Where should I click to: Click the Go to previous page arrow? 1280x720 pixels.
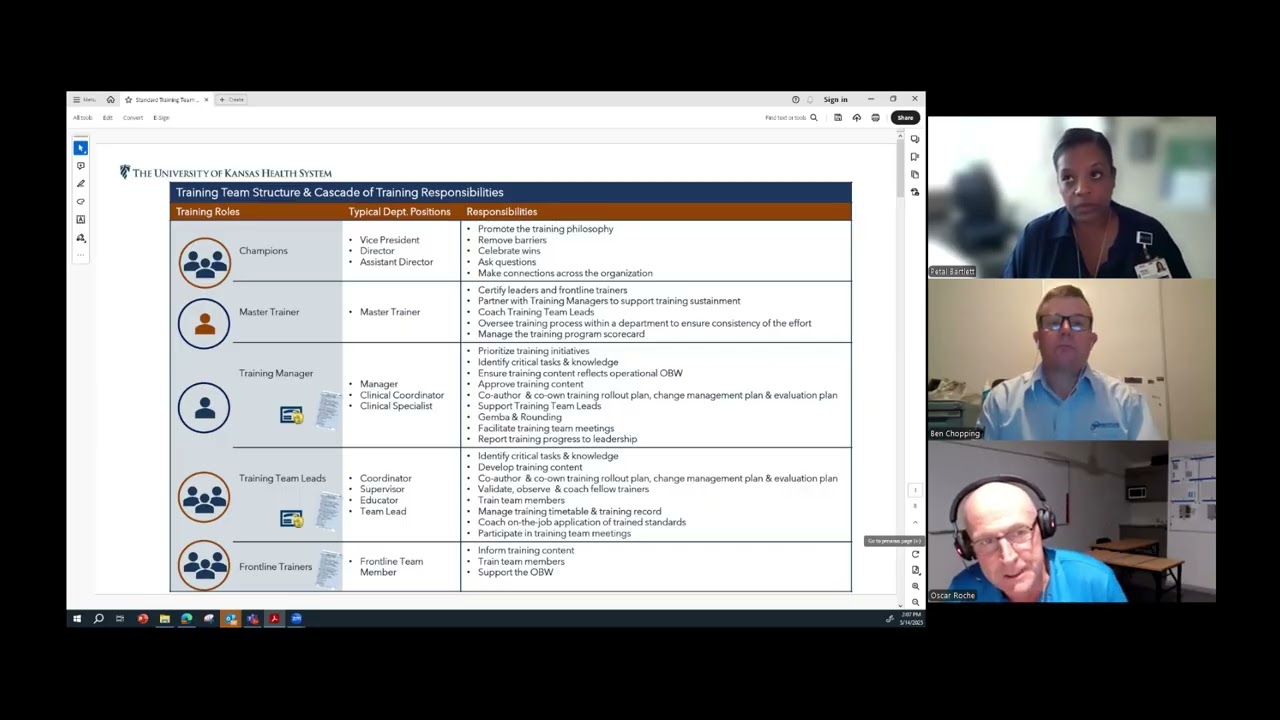(915, 523)
